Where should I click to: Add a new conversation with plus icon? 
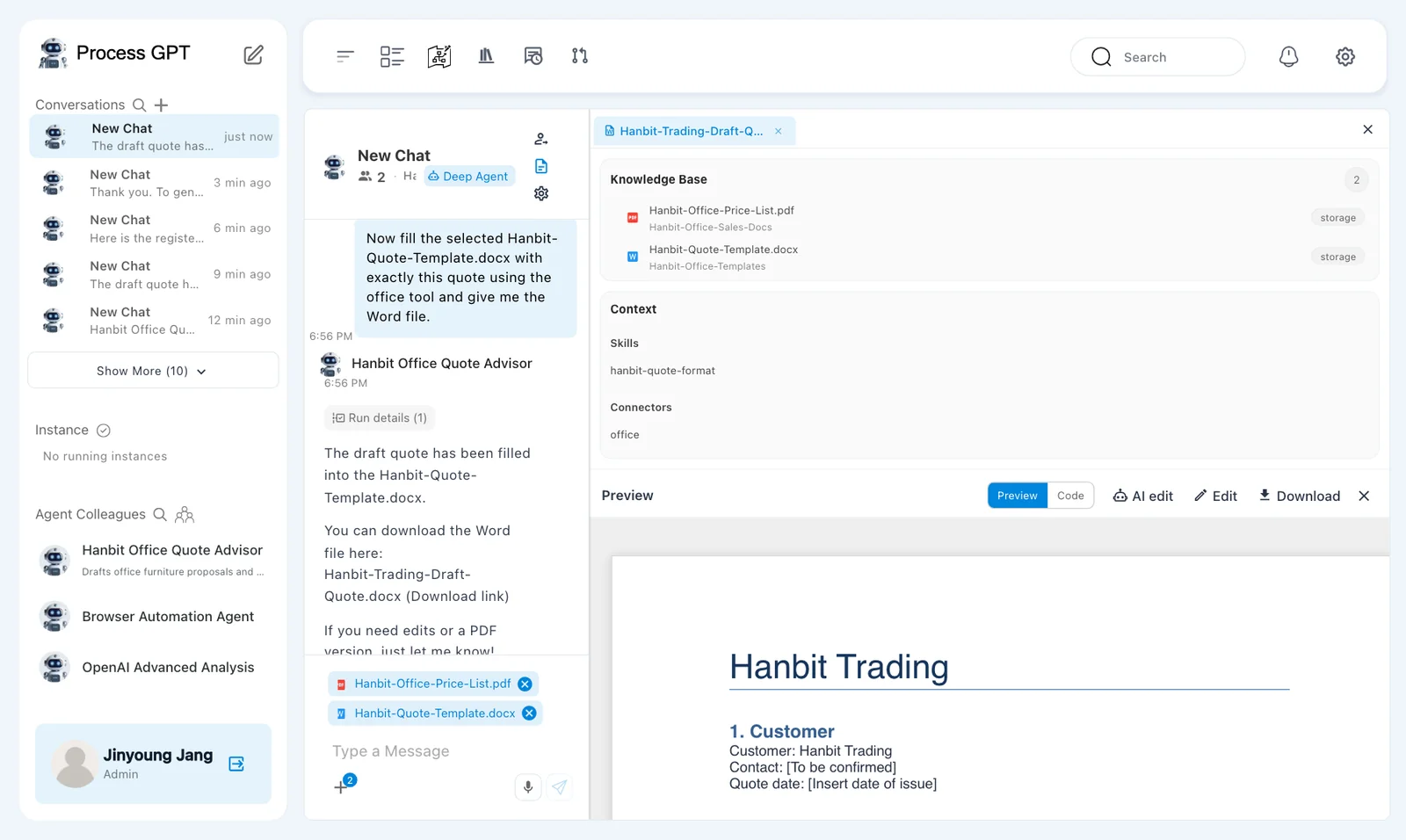(x=161, y=105)
